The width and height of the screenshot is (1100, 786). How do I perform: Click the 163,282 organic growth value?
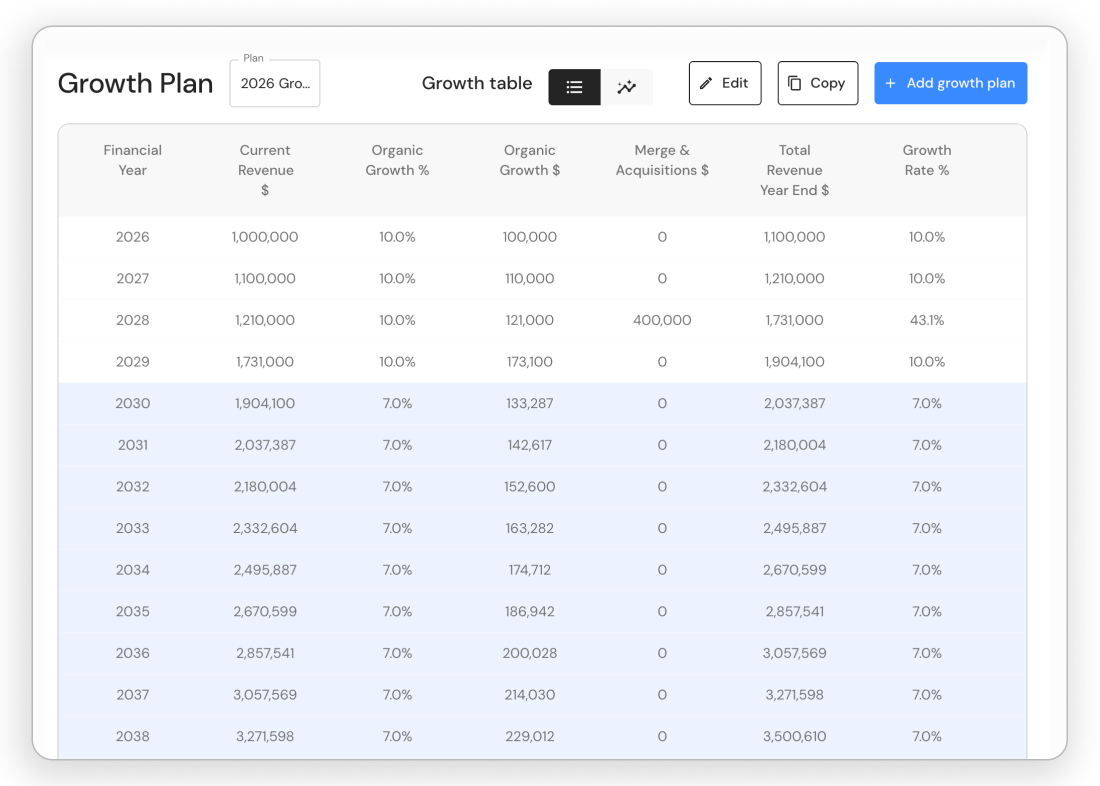[x=530, y=528]
